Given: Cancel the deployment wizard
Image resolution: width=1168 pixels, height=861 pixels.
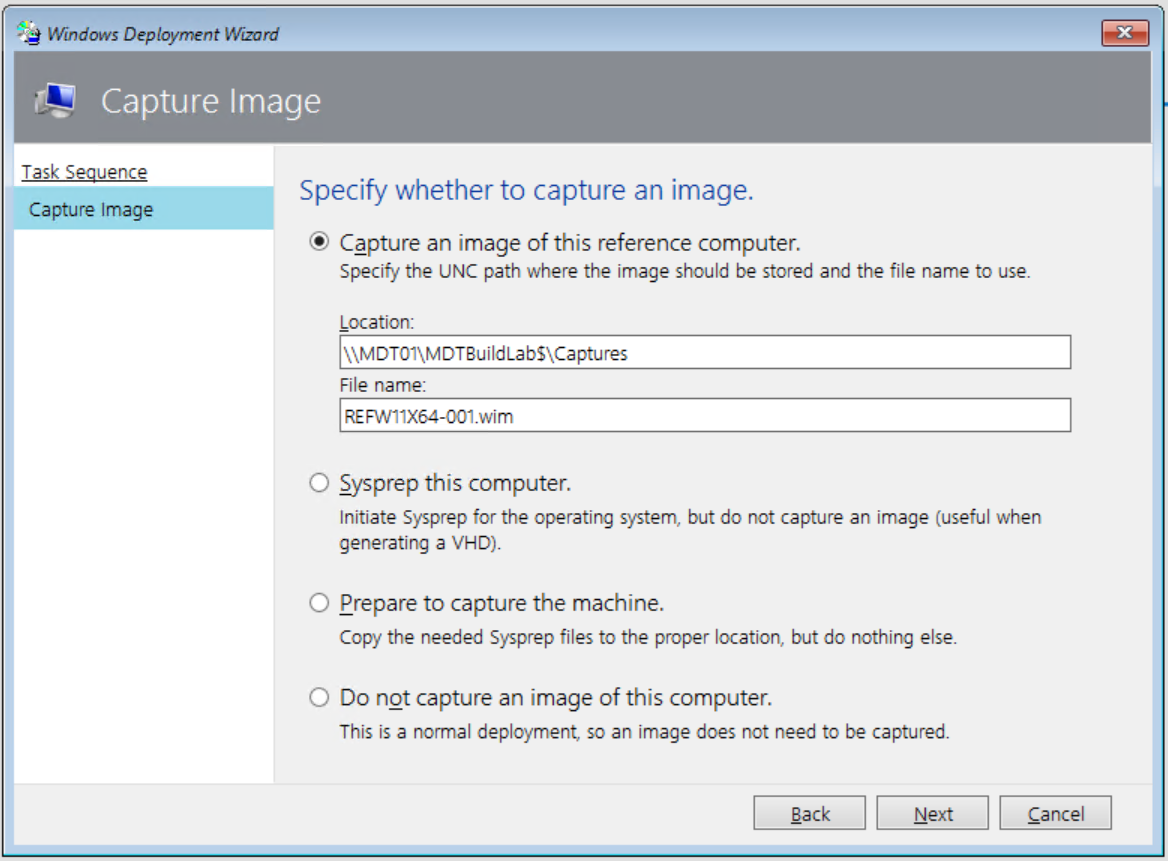Looking at the screenshot, I should coord(1055,814).
